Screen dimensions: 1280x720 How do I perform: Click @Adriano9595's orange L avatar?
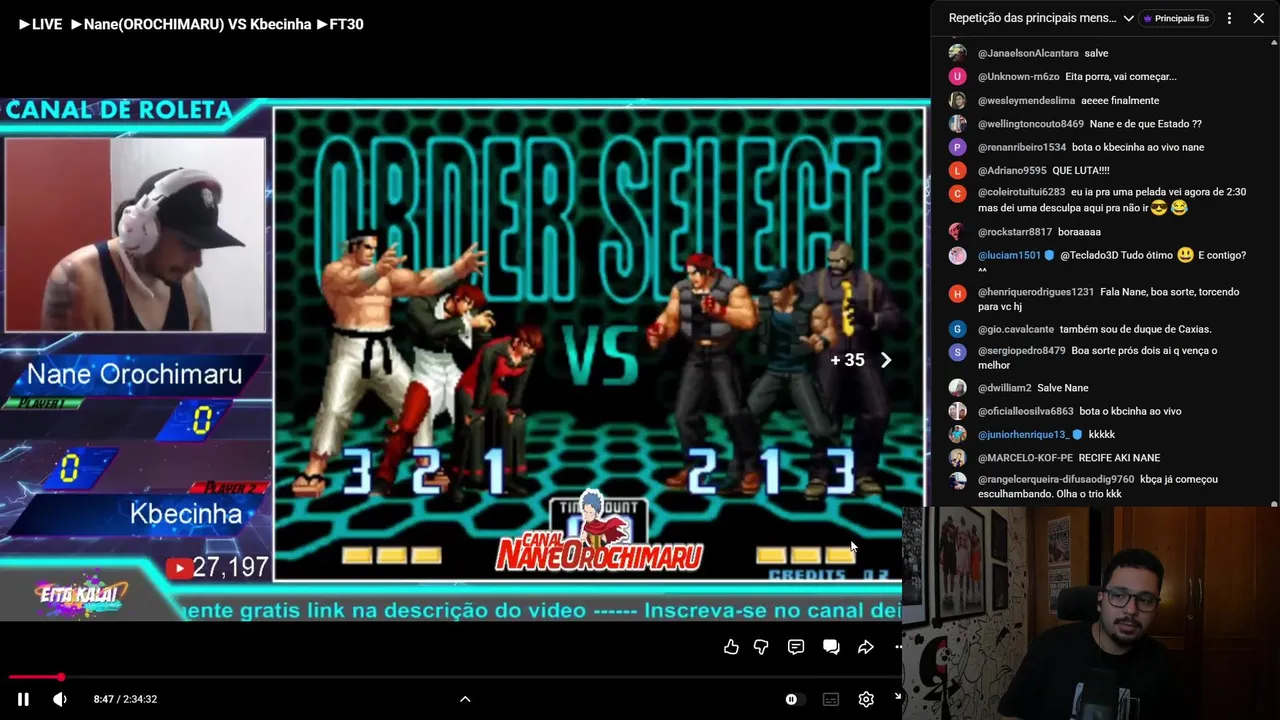[x=957, y=171]
